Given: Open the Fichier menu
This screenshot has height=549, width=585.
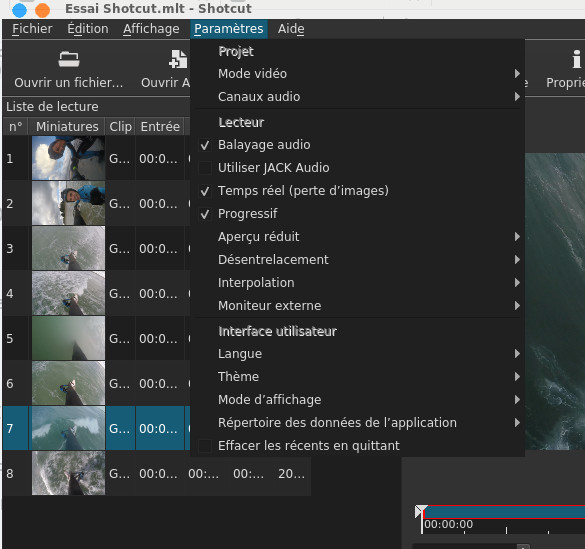Looking at the screenshot, I should [x=32, y=29].
